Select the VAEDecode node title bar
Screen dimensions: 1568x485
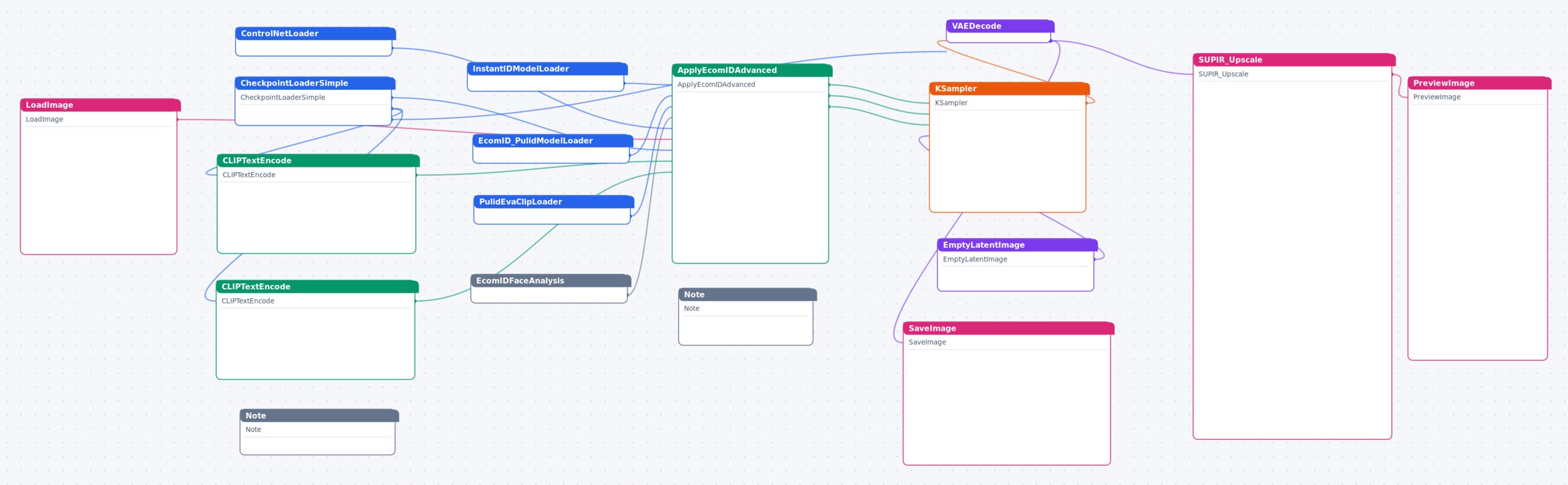pos(1000,26)
